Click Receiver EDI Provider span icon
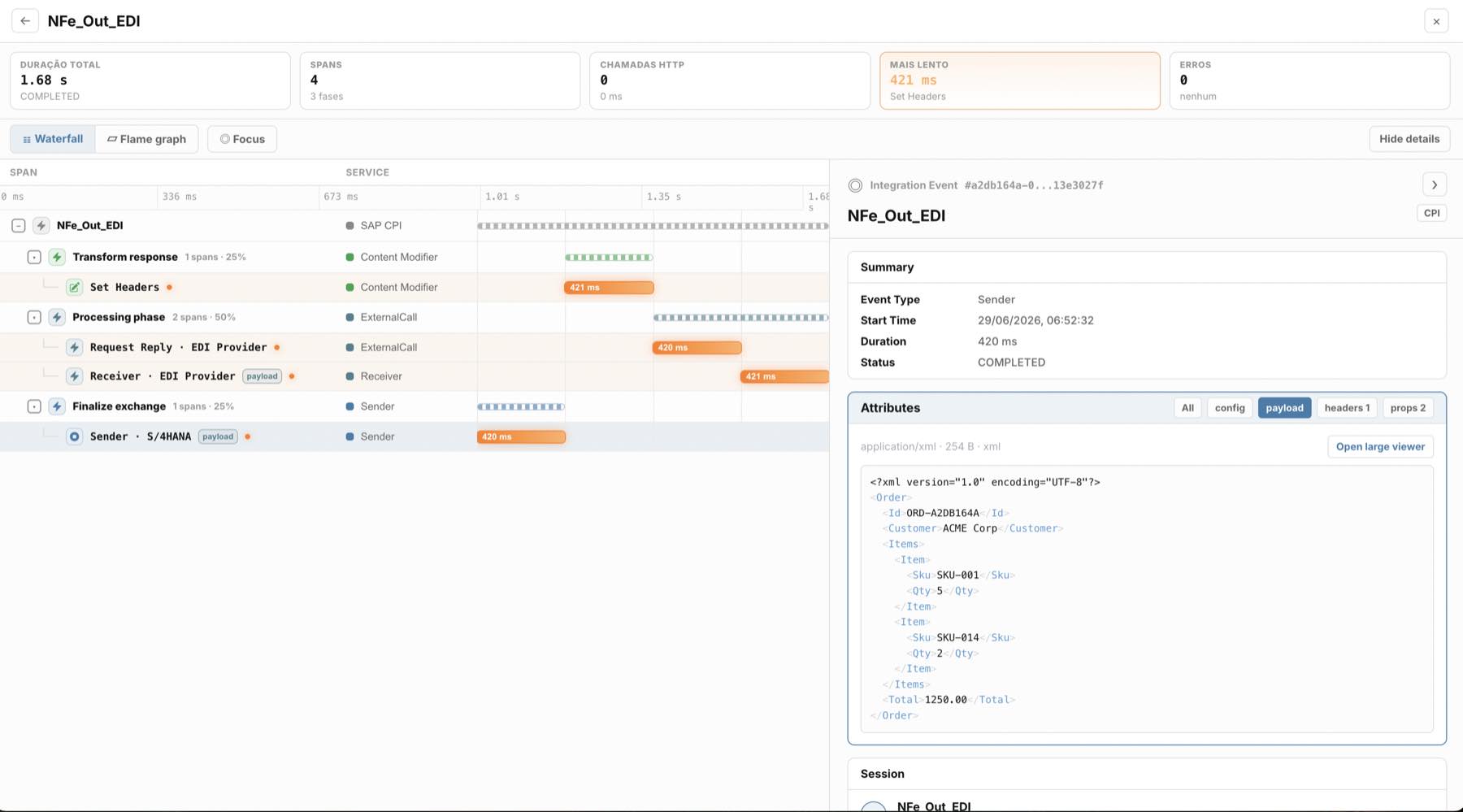Image resolution: width=1463 pixels, height=812 pixels. [x=74, y=376]
